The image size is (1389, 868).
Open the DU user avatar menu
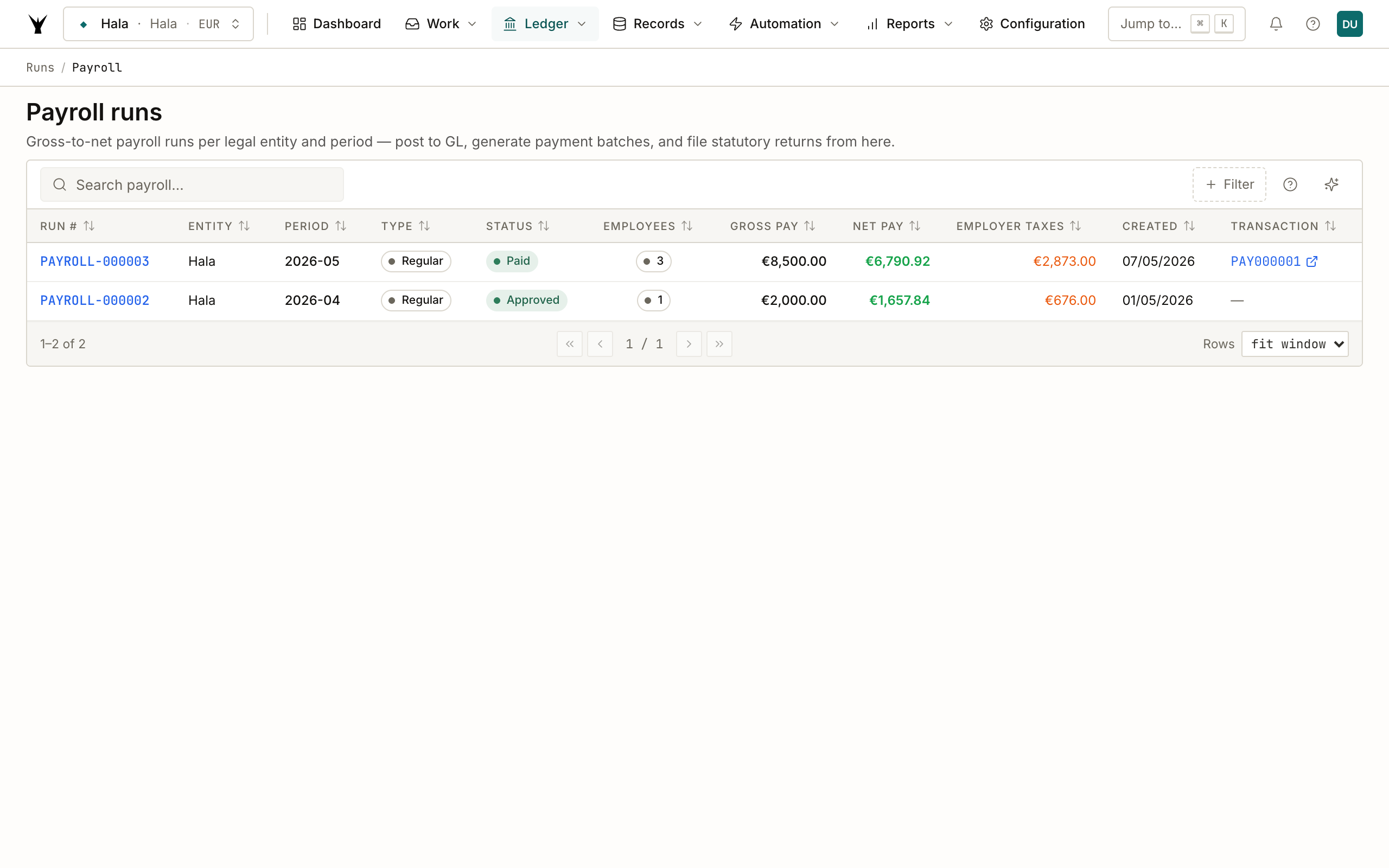click(x=1349, y=24)
